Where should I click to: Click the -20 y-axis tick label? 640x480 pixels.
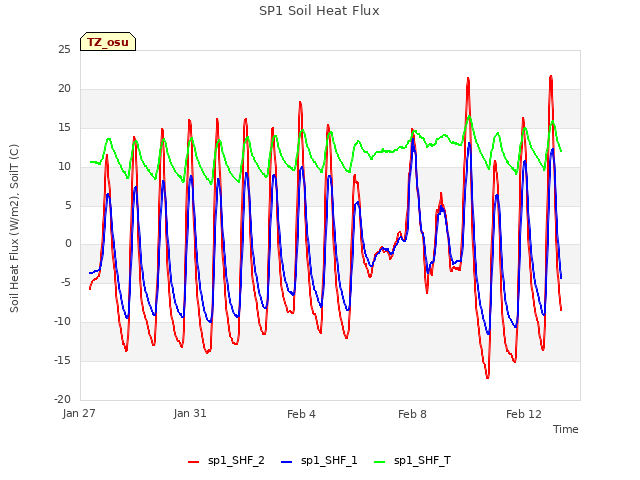tap(62, 399)
